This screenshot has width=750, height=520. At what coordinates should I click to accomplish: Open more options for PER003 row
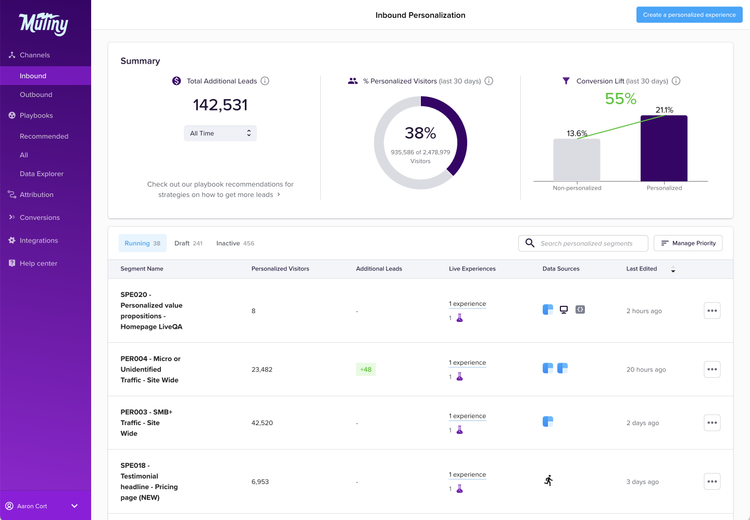click(712, 422)
